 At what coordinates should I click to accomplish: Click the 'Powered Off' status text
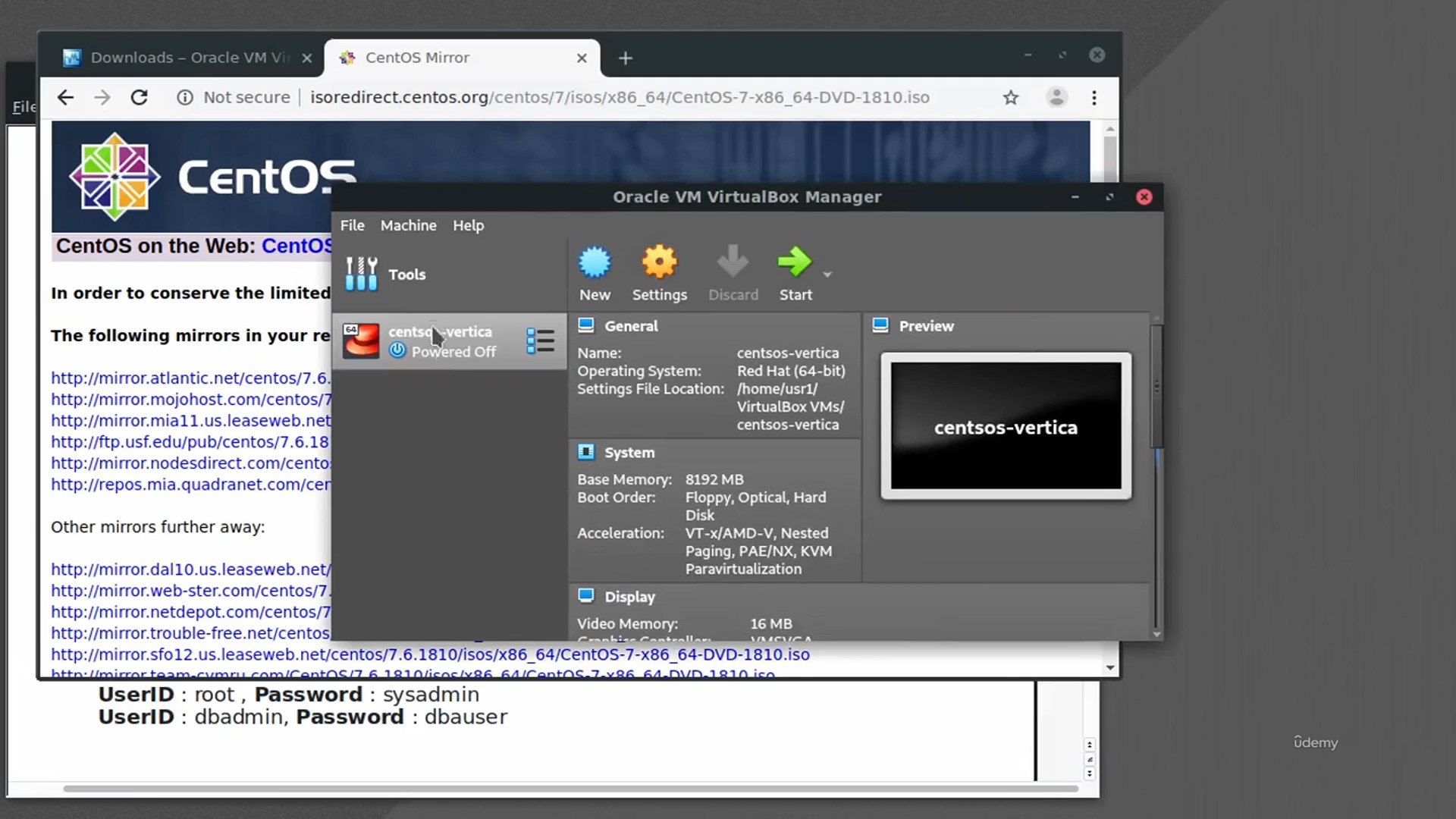[x=453, y=352]
